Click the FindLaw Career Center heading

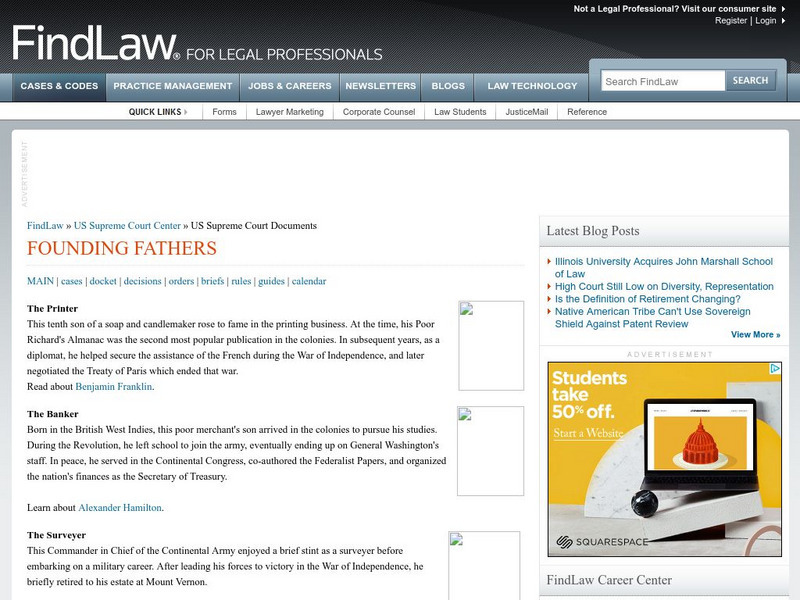click(609, 580)
